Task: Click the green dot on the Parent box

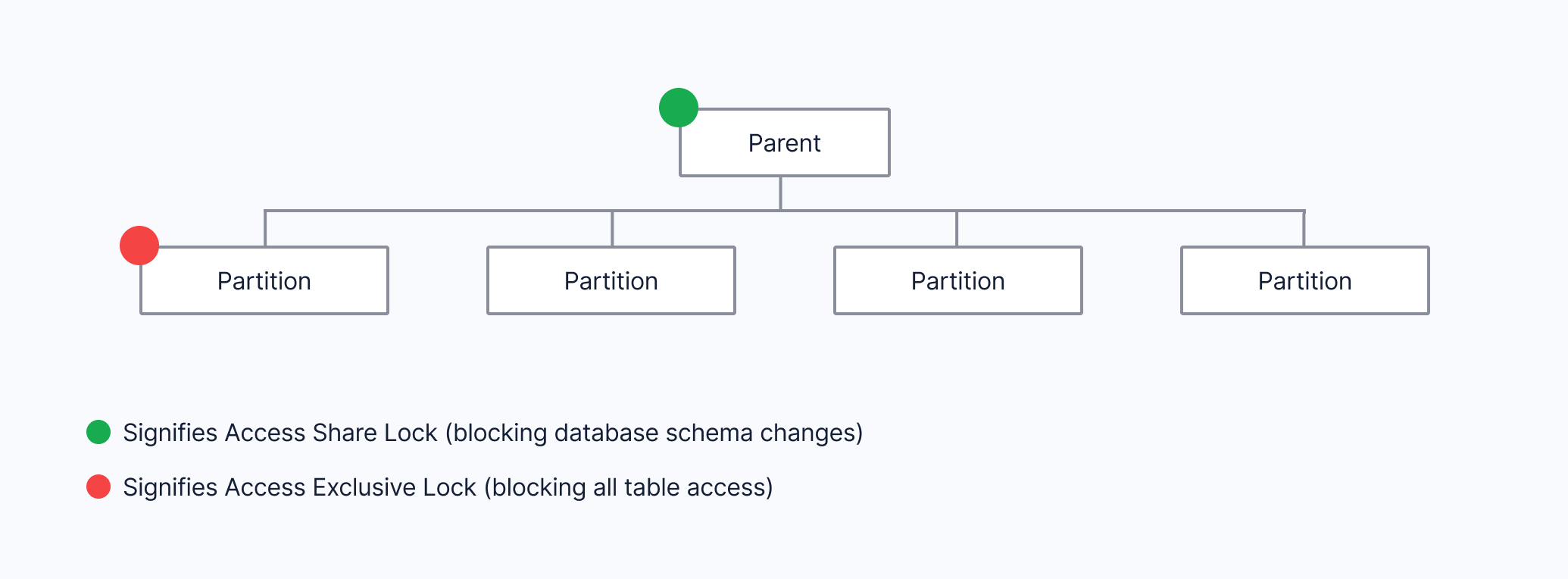Action: 679,108
